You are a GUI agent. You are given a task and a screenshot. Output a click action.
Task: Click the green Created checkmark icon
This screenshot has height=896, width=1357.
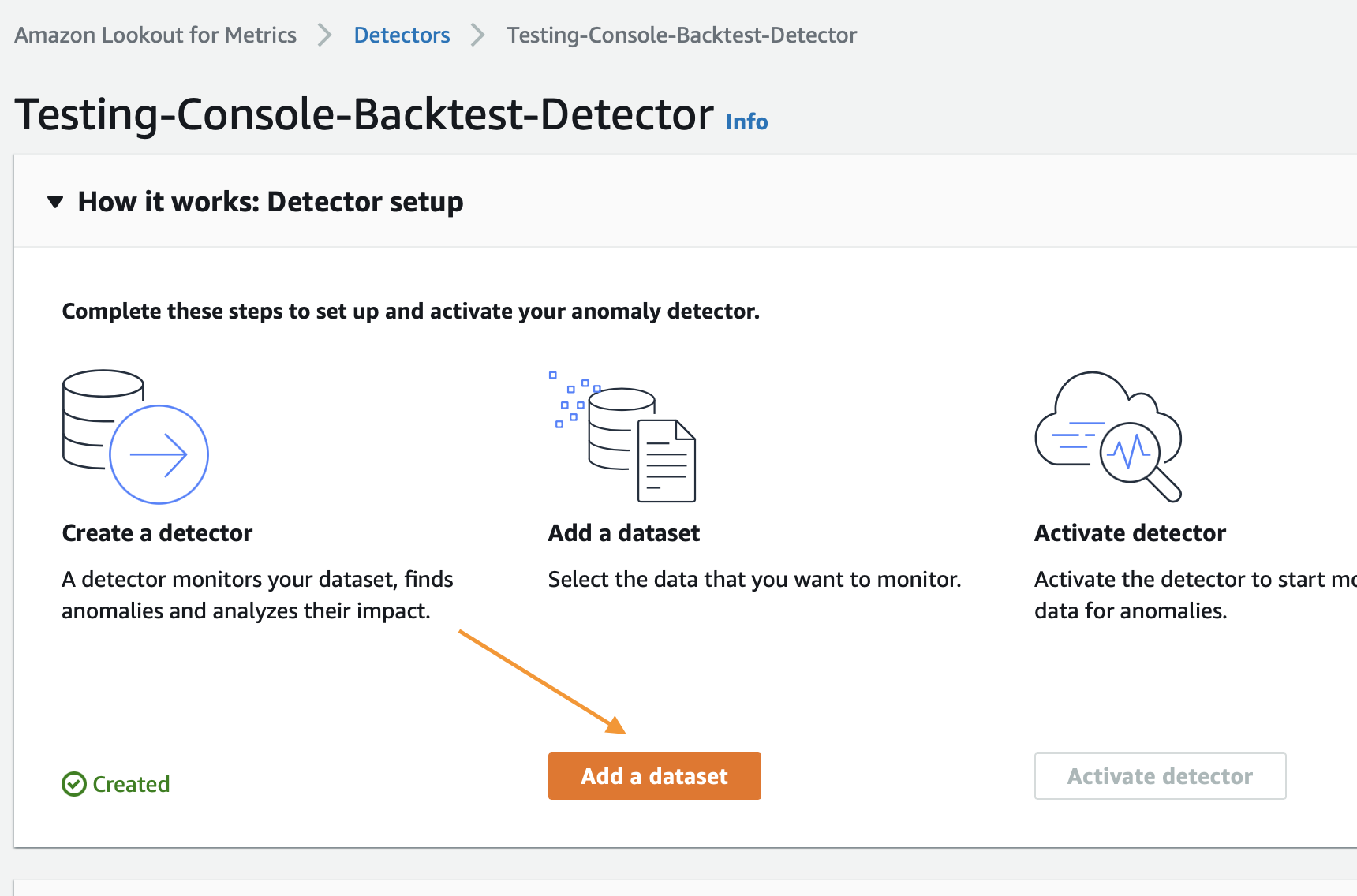(x=74, y=784)
